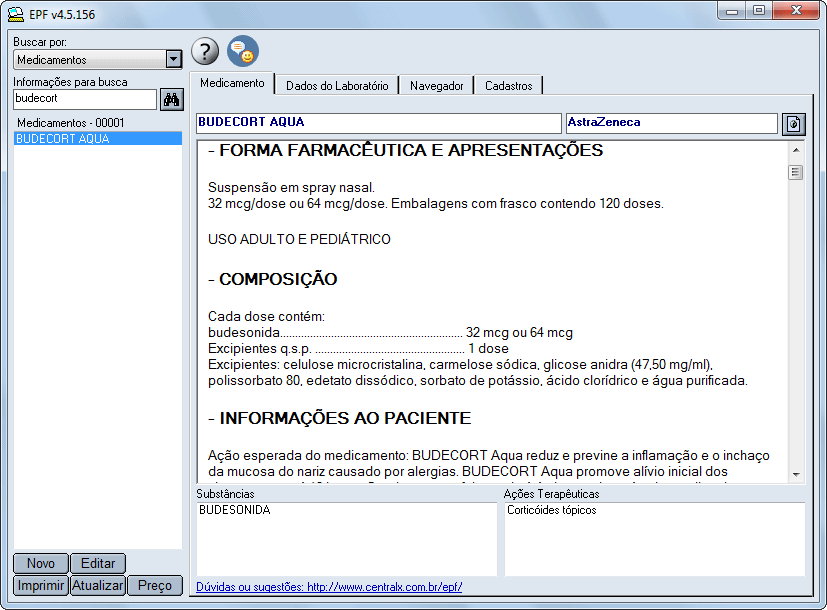Click the Editar button
Screen dimensions: 827x610
[x=98, y=564]
